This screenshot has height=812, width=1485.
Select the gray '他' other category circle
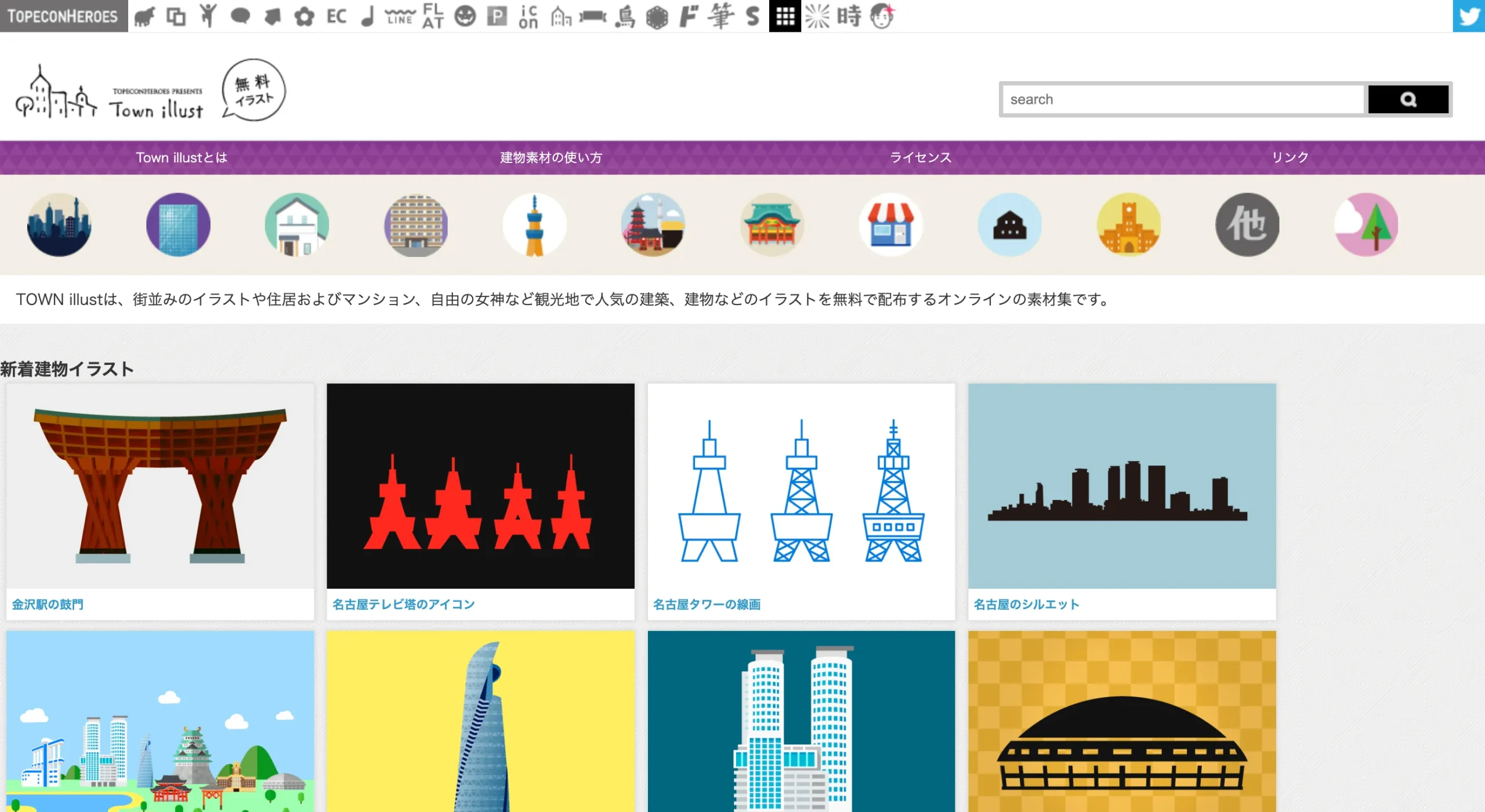click(1248, 224)
